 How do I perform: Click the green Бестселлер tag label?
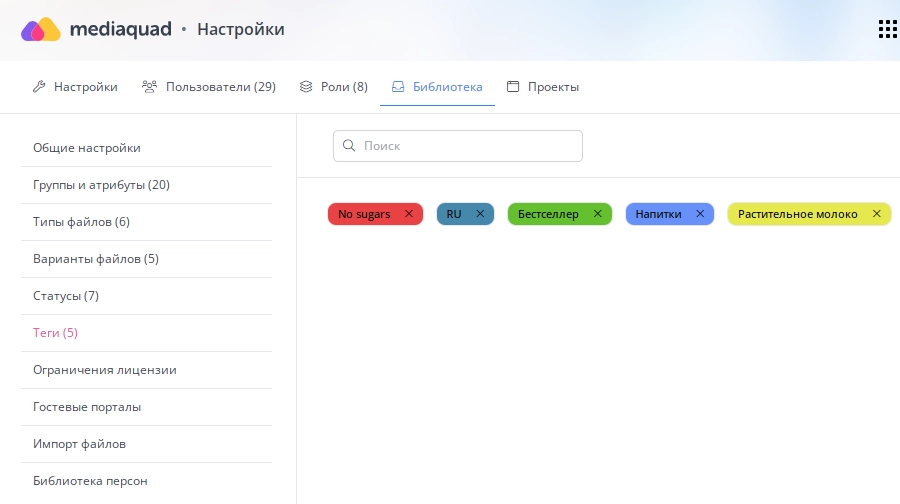click(x=548, y=214)
